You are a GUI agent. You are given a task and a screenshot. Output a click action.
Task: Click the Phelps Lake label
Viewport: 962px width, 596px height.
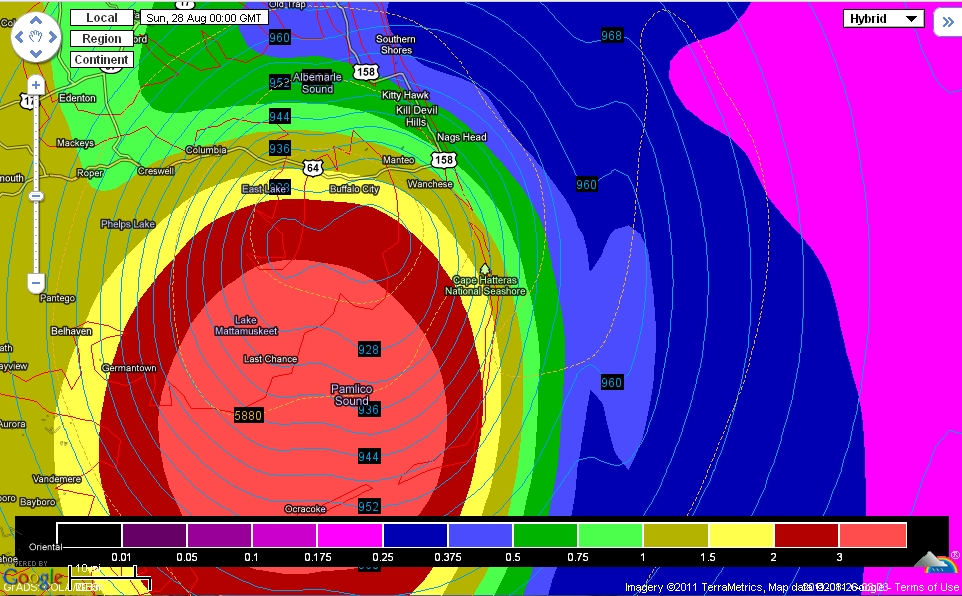pos(128,224)
